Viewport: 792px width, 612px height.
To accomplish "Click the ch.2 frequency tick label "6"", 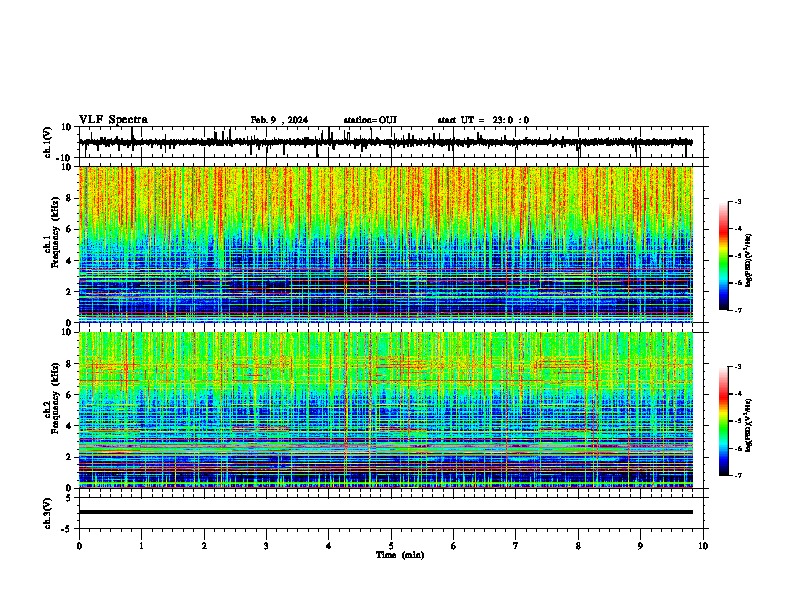I will tap(69, 395).
